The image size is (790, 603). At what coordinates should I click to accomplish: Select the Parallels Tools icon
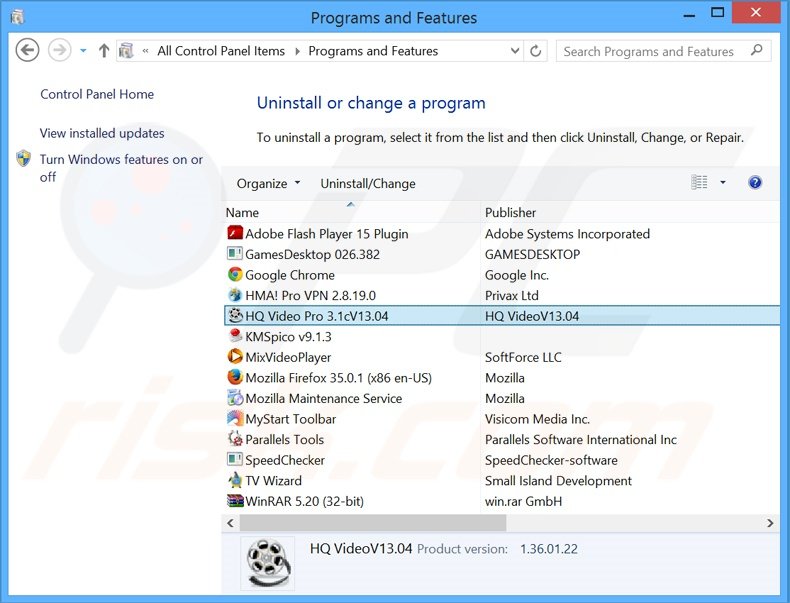pyautogui.click(x=235, y=439)
